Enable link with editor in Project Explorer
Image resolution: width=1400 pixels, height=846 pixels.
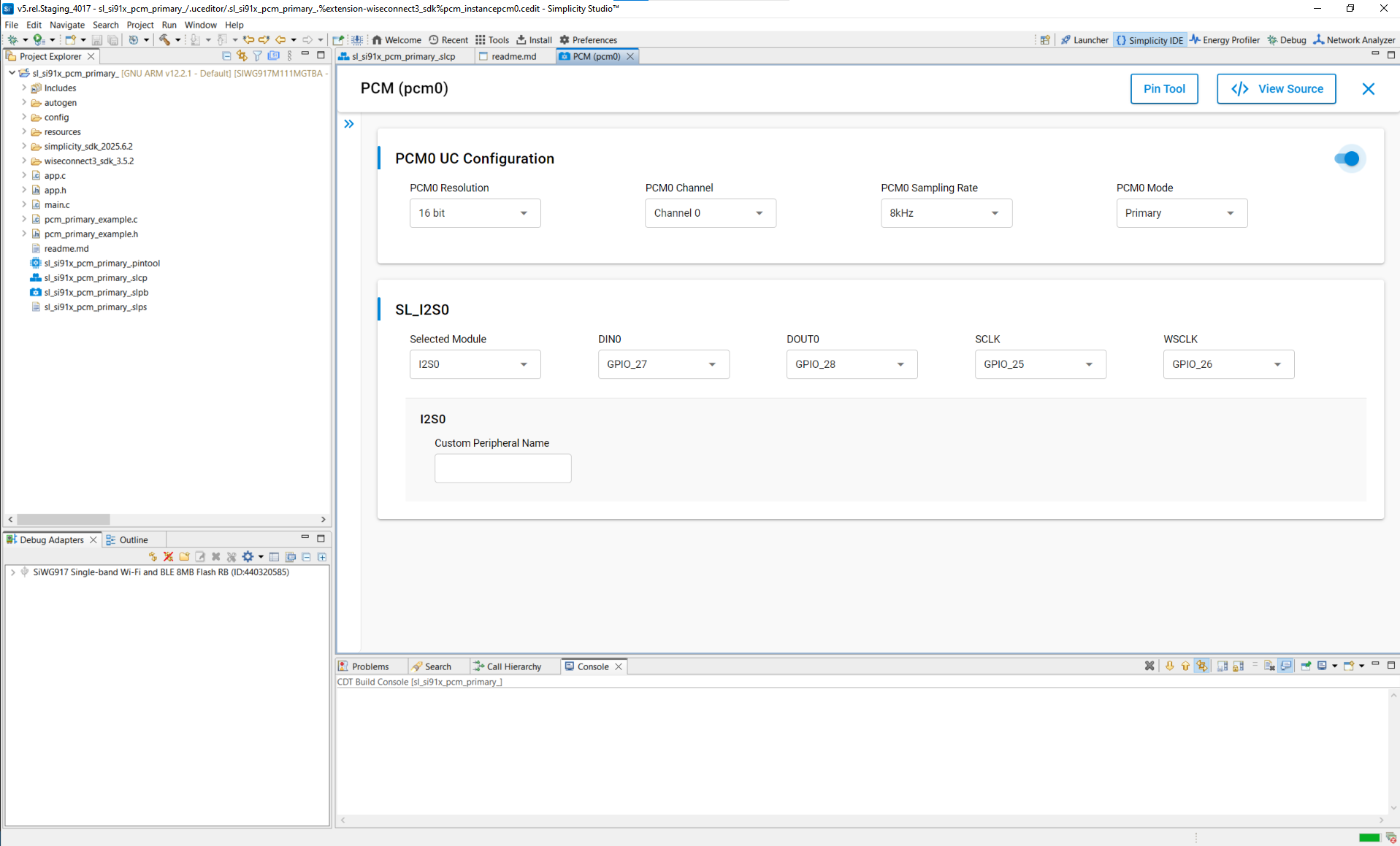pos(242,56)
